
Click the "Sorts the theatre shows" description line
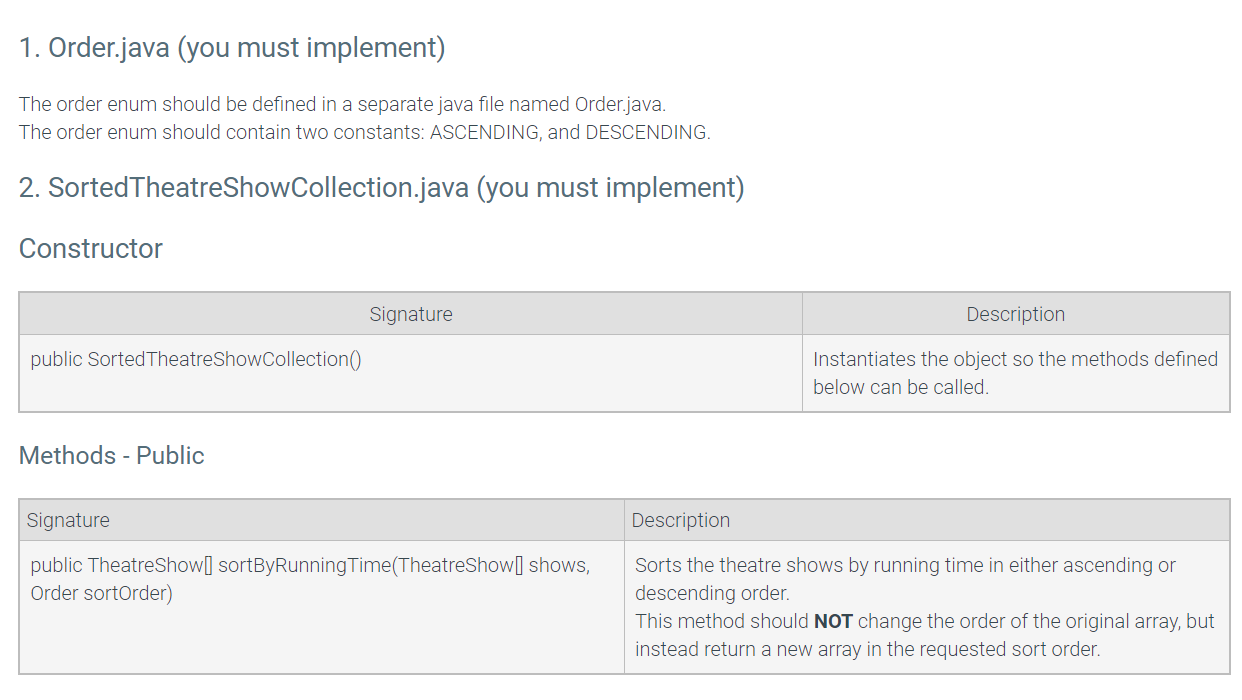point(905,565)
